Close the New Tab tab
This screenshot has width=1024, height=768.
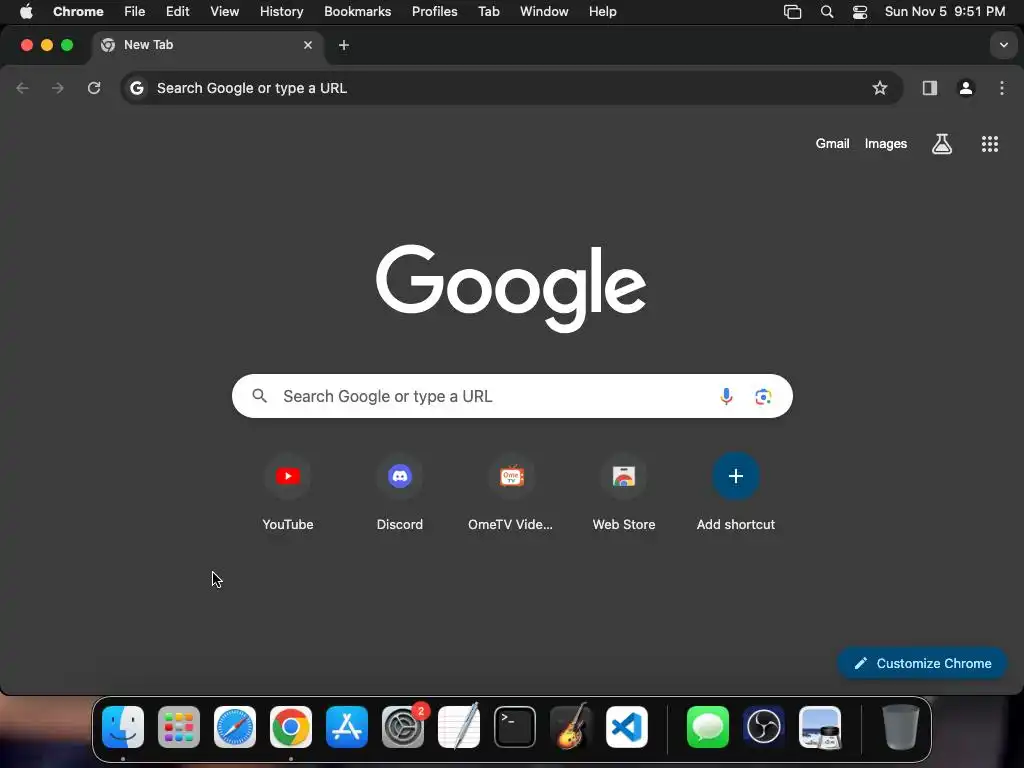(308, 45)
